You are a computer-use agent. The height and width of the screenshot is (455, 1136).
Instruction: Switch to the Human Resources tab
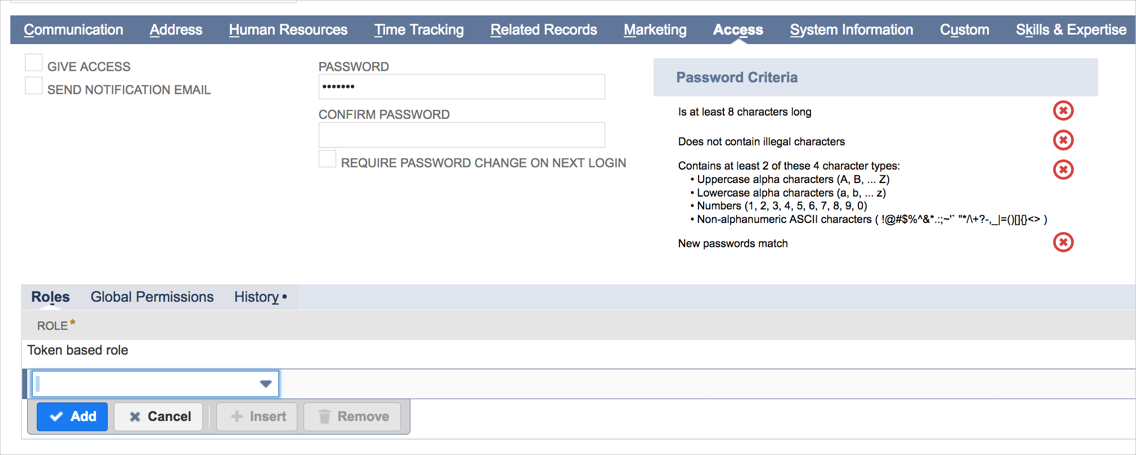(288, 30)
